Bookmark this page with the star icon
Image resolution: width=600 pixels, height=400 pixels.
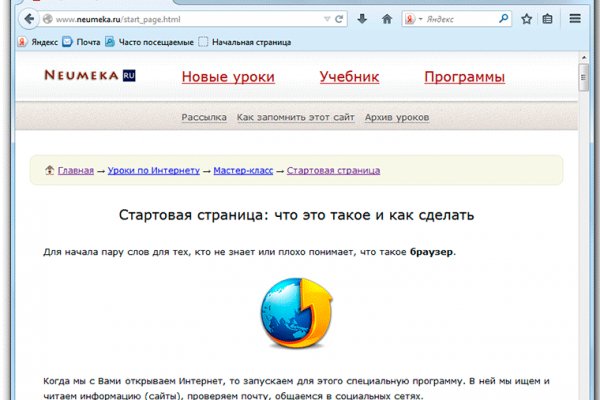coord(527,19)
